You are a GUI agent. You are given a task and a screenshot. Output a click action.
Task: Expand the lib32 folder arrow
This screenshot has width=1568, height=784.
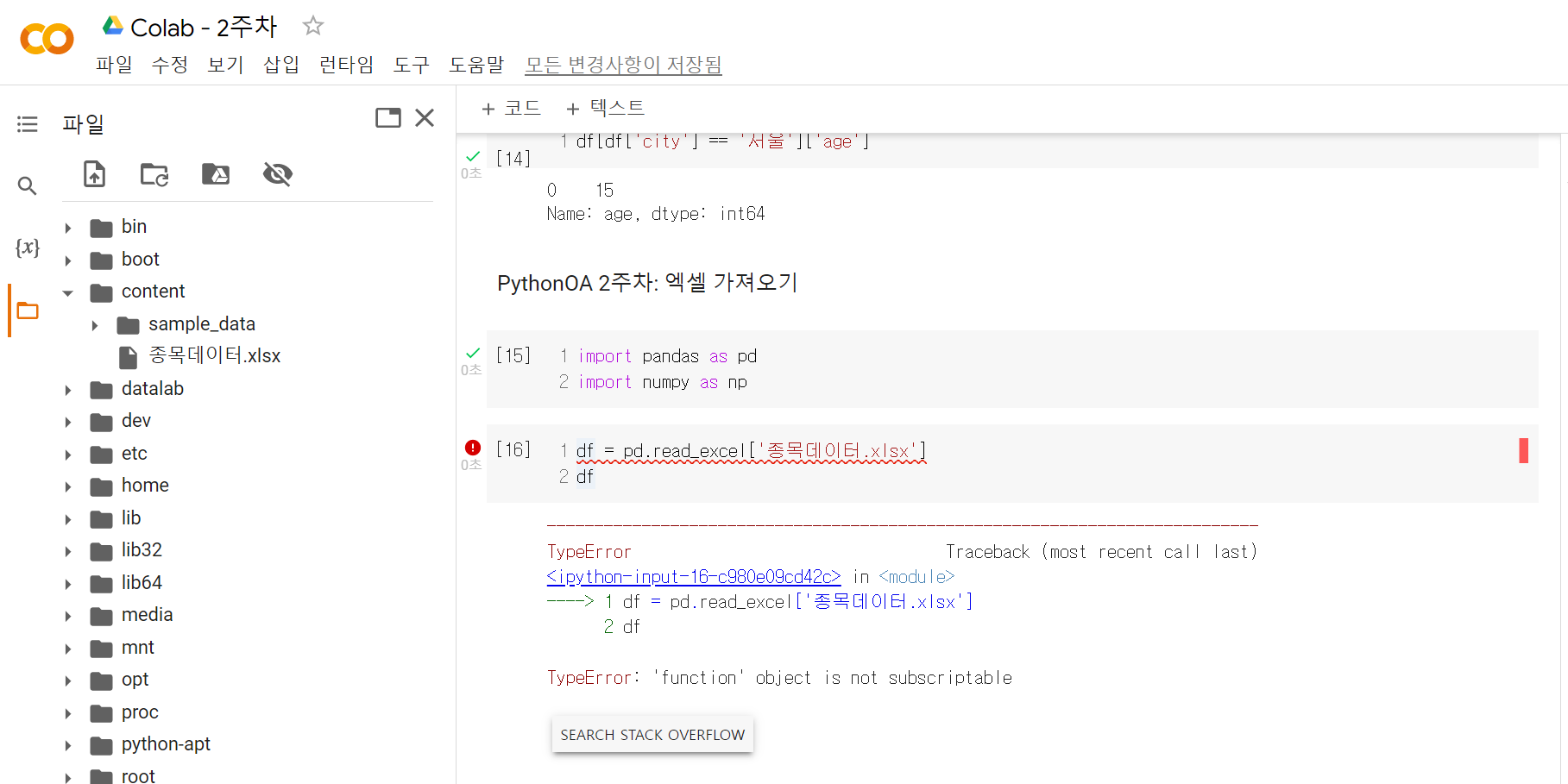click(68, 551)
